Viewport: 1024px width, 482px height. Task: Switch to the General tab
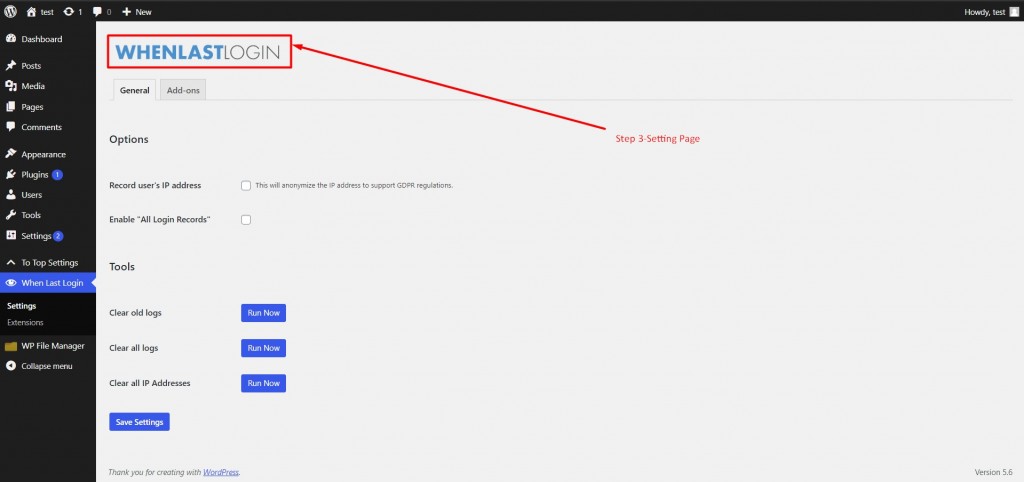point(135,90)
